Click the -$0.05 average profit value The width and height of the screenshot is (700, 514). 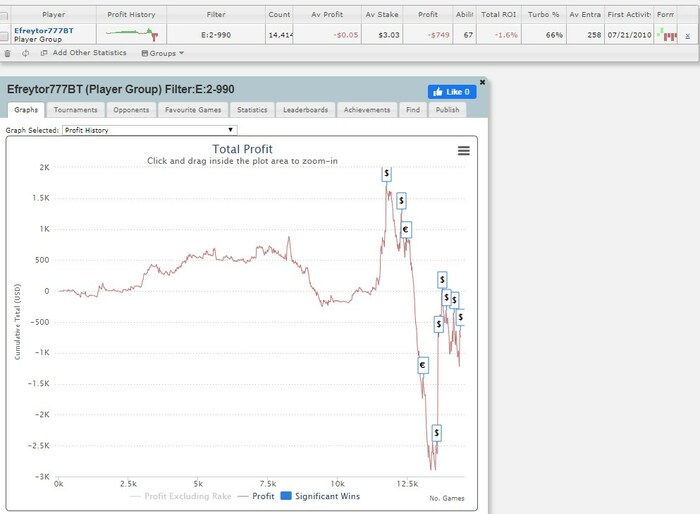[x=346, y=35]
